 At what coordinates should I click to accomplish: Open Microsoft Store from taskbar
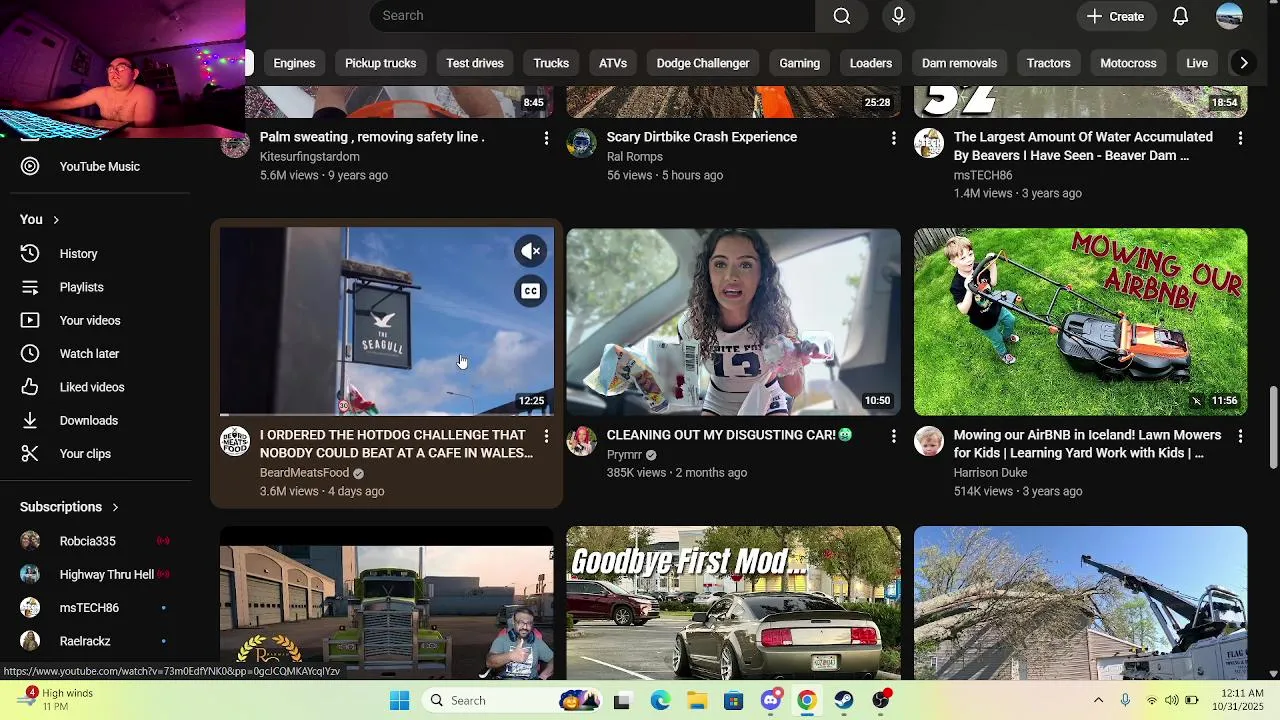coord(733,700)
